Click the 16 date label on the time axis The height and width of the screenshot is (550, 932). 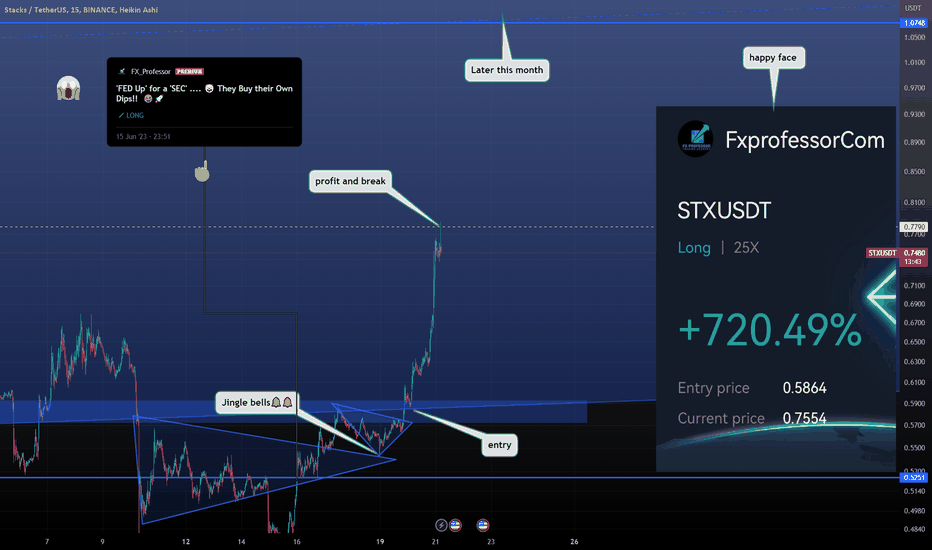click(297, 542)
